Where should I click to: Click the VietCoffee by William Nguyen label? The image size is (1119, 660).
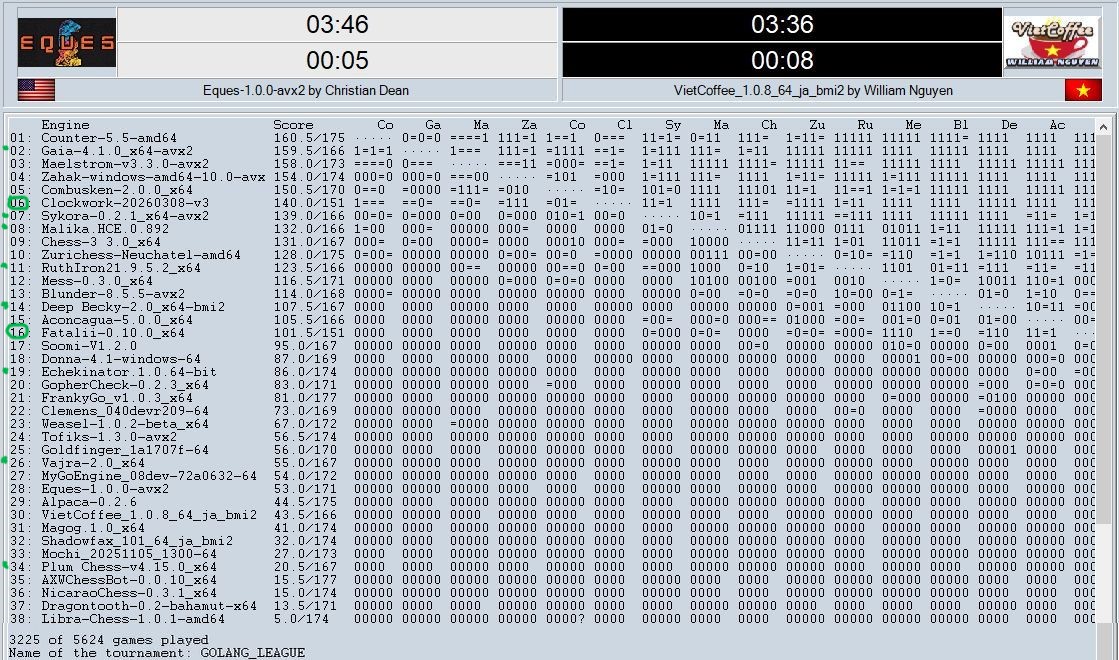coord(813,91)
